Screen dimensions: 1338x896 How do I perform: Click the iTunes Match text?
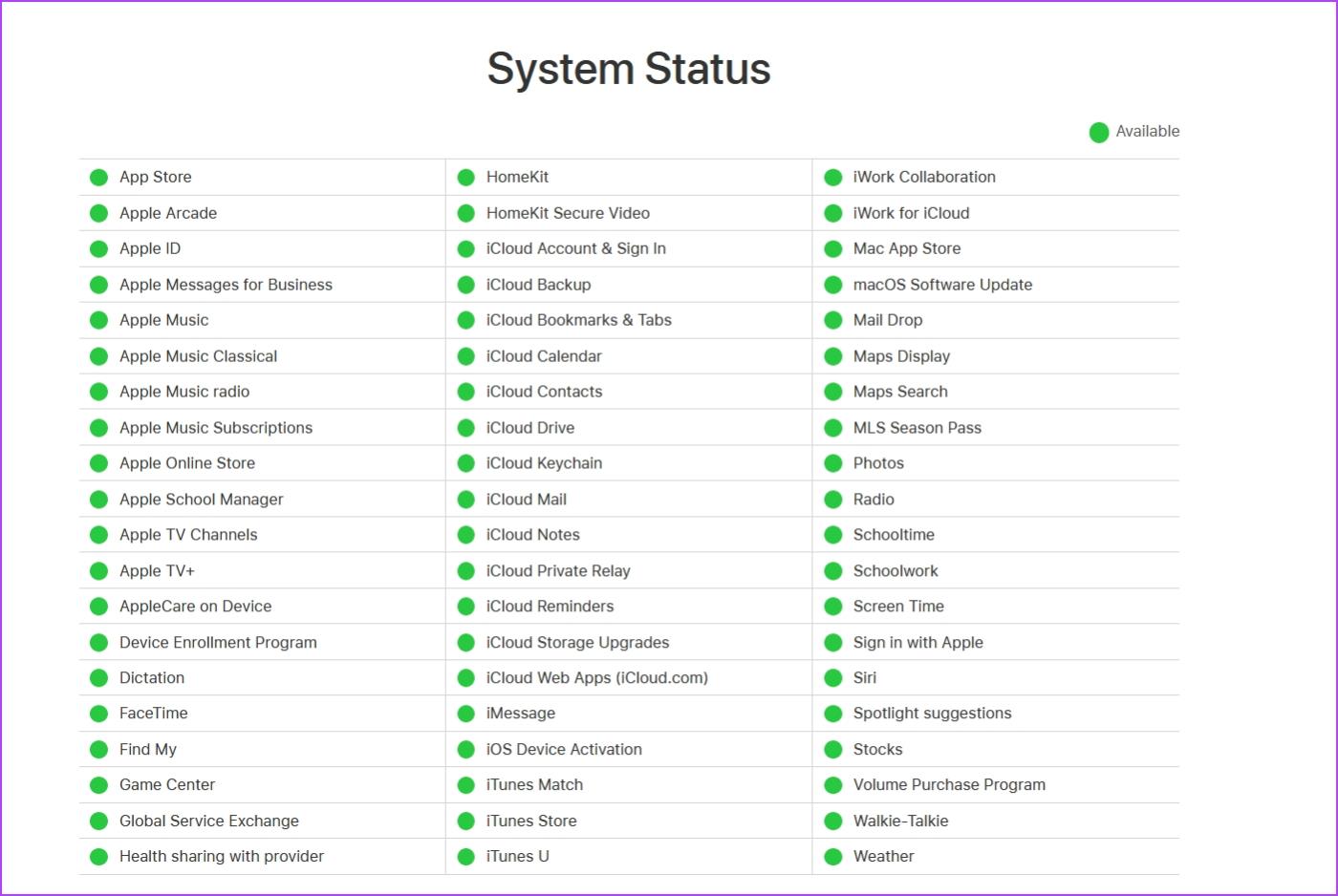(534, 785)
